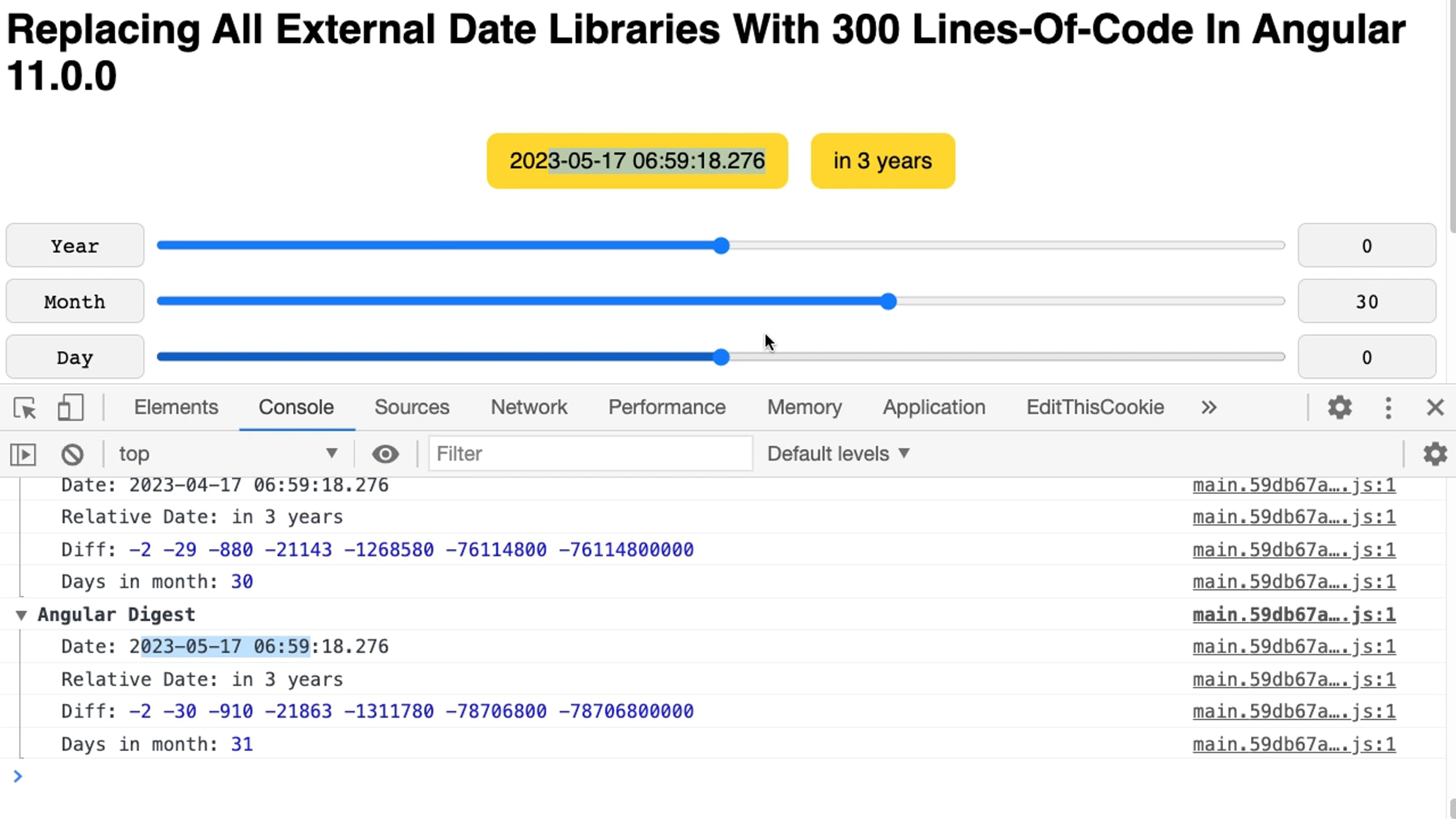The height and width of the screenshot is (819, 1456).
Task: Switch to the Network tab
Action: coord(528,407)
